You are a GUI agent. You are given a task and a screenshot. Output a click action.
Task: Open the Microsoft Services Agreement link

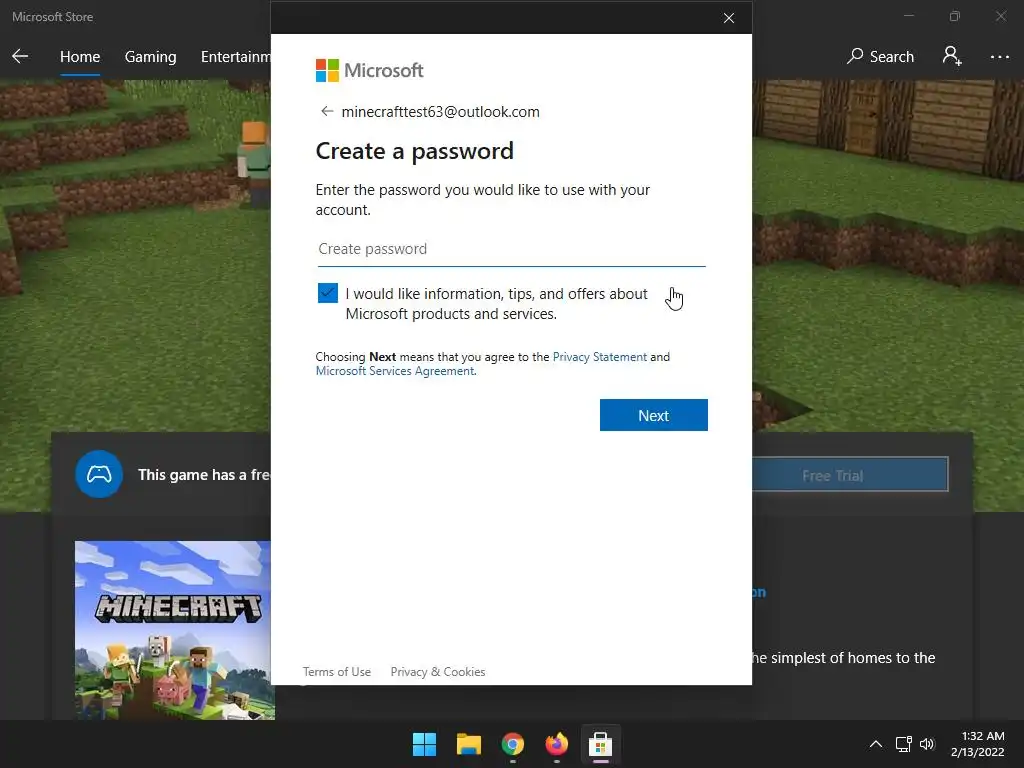point(395,371)
